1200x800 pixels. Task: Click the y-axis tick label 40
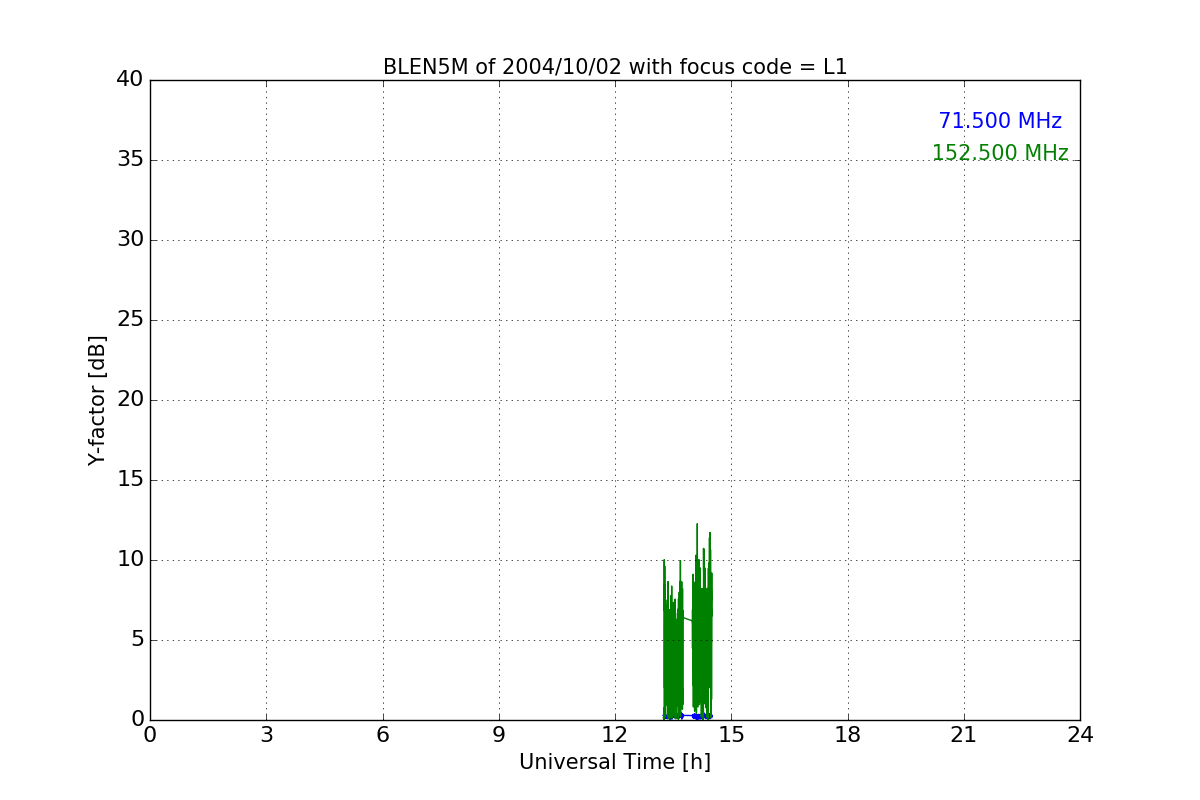[x=130, y=79]
